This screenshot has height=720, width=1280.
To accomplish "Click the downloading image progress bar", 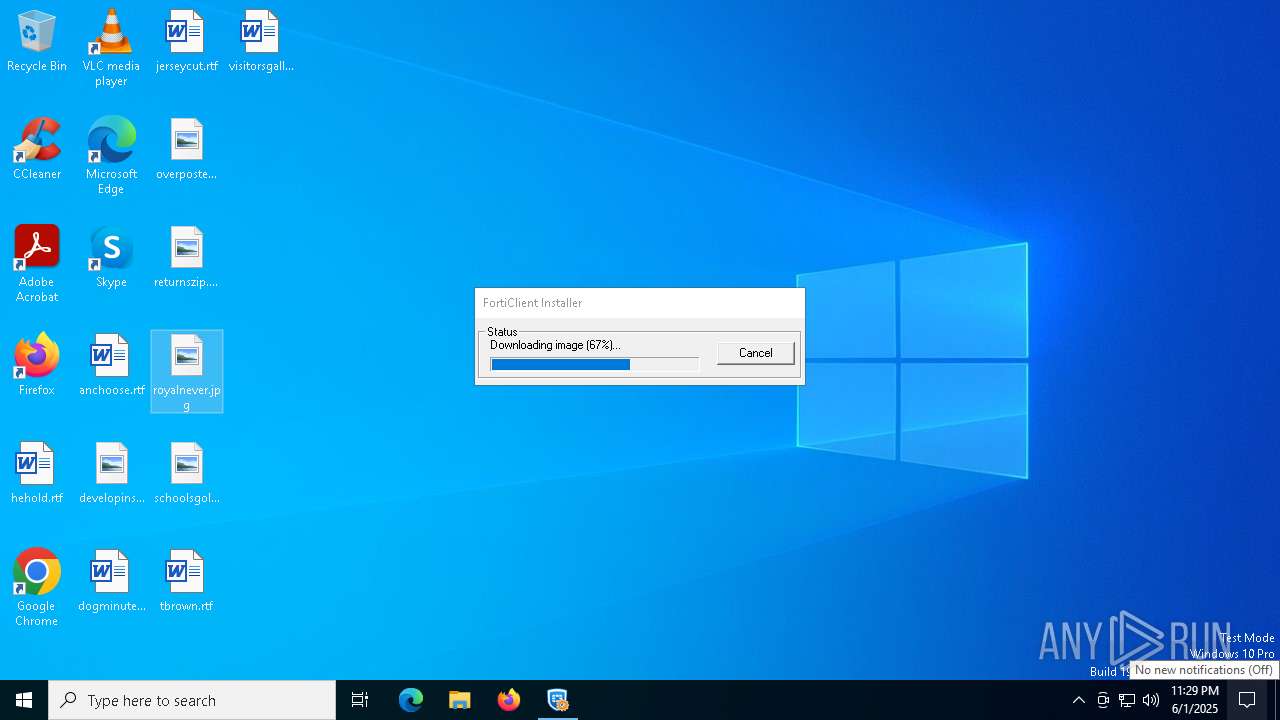I will pyautogui.click(x=595, y=365).
